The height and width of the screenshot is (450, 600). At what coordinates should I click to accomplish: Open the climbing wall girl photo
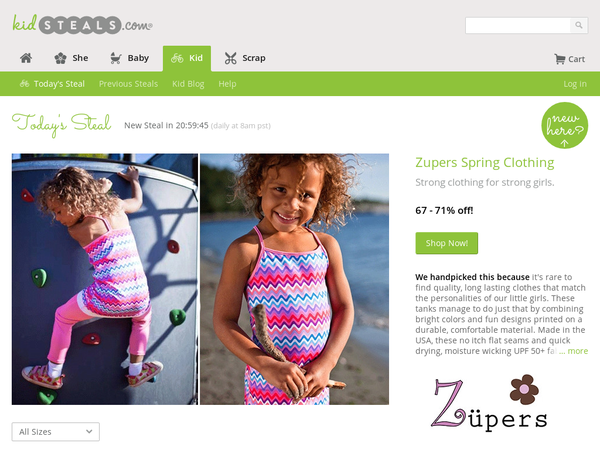click(105, 279)
